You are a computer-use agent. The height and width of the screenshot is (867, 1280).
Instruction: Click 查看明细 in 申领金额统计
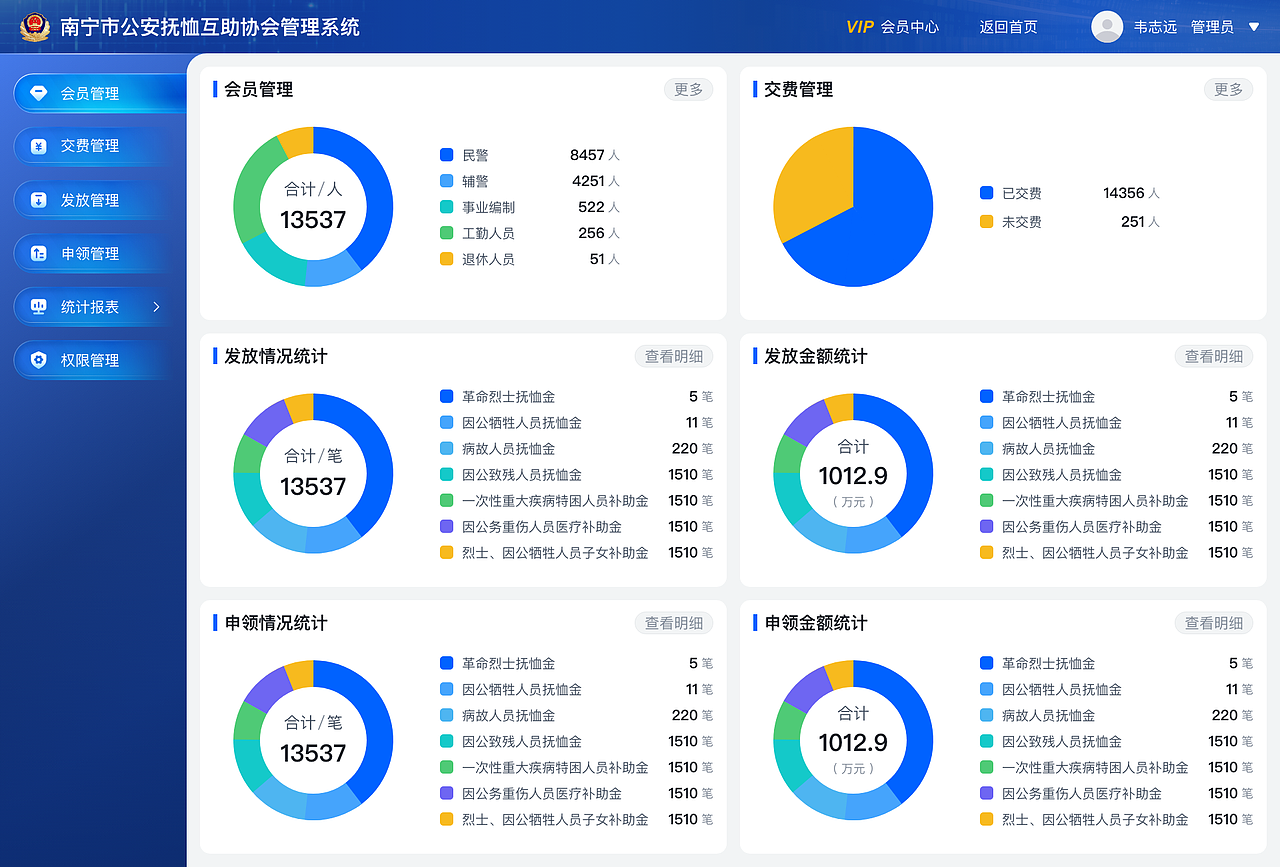click(x=1213, y=623)
